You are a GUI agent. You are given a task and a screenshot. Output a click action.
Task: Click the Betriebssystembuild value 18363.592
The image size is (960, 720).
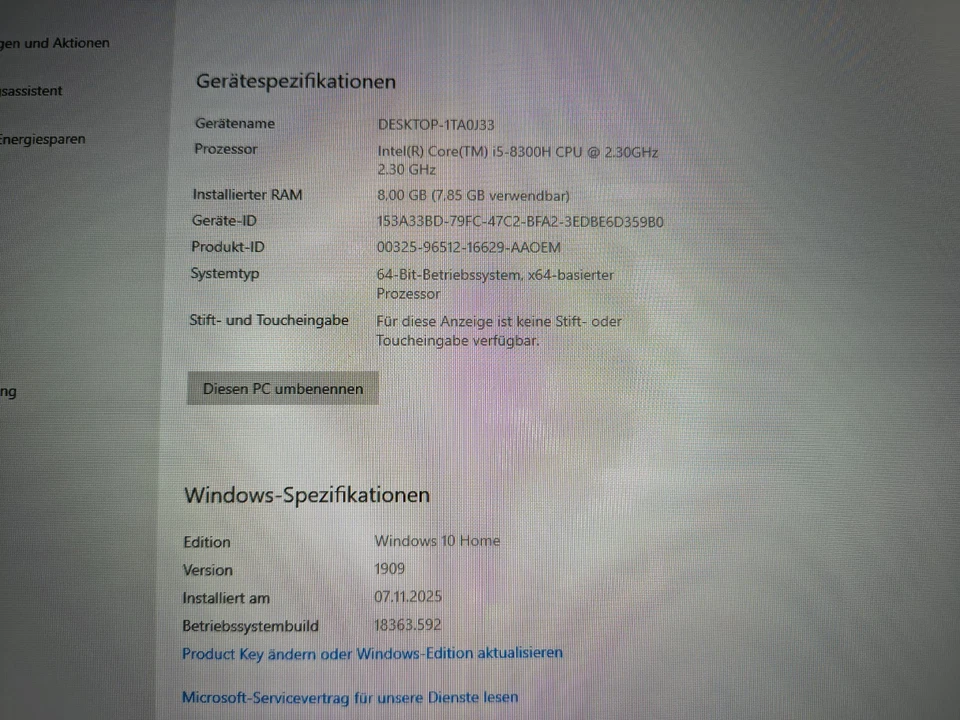coord(407,624)
